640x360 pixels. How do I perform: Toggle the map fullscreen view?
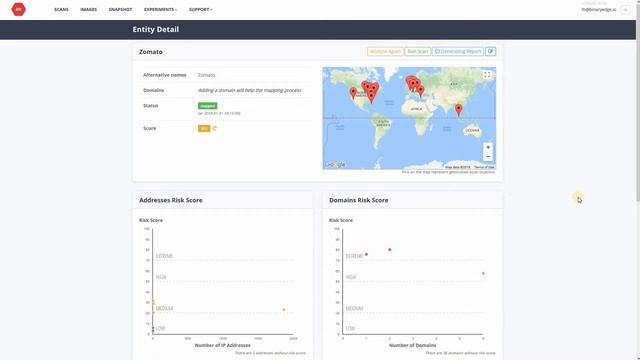(x=487, y=75)
